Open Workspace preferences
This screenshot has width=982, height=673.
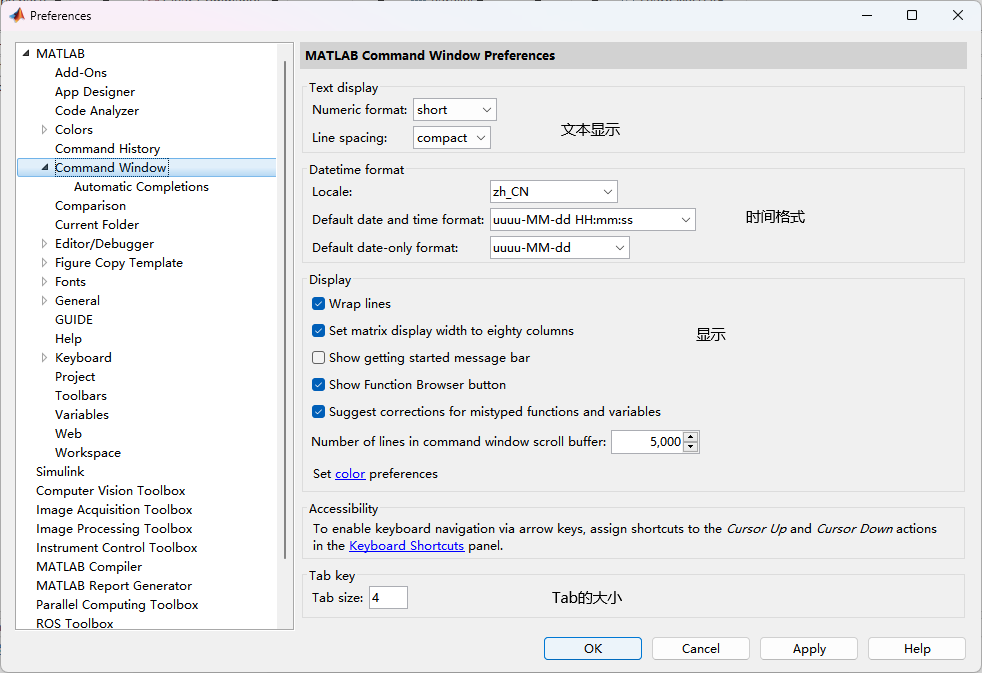pos(88,453)
